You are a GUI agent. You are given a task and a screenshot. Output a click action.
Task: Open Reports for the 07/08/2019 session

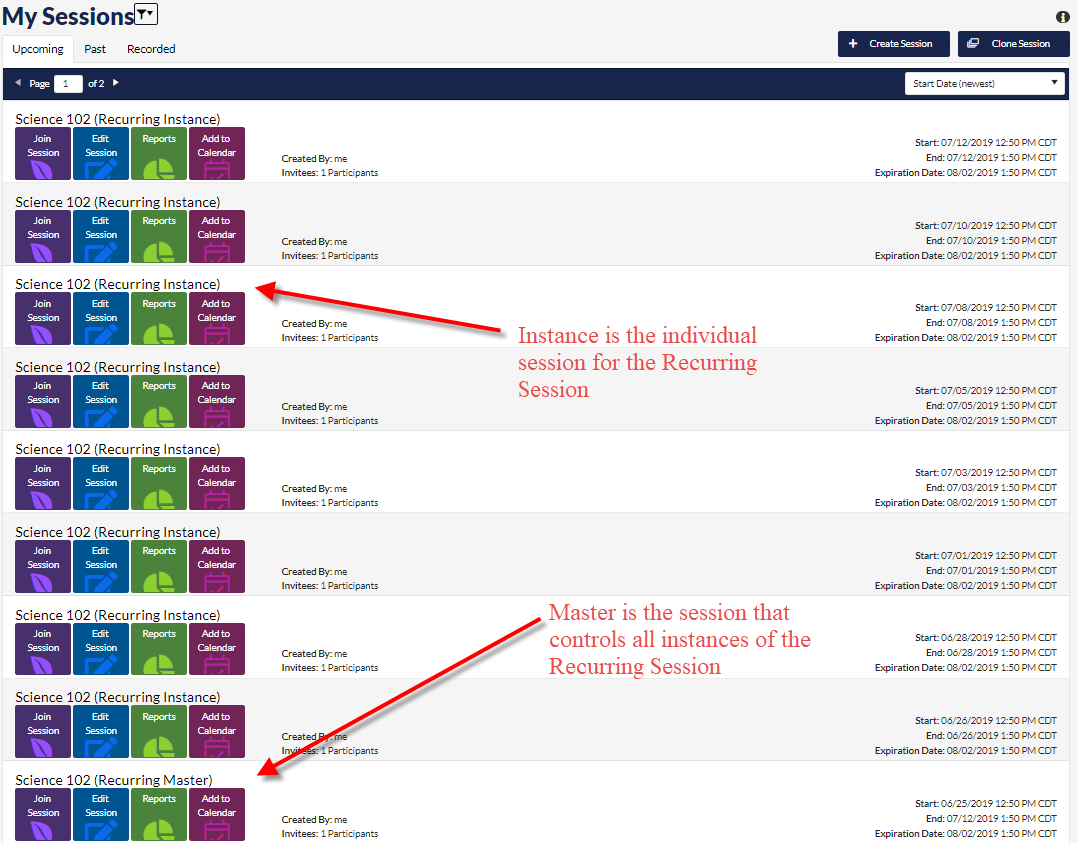click(x=159, y=319)
